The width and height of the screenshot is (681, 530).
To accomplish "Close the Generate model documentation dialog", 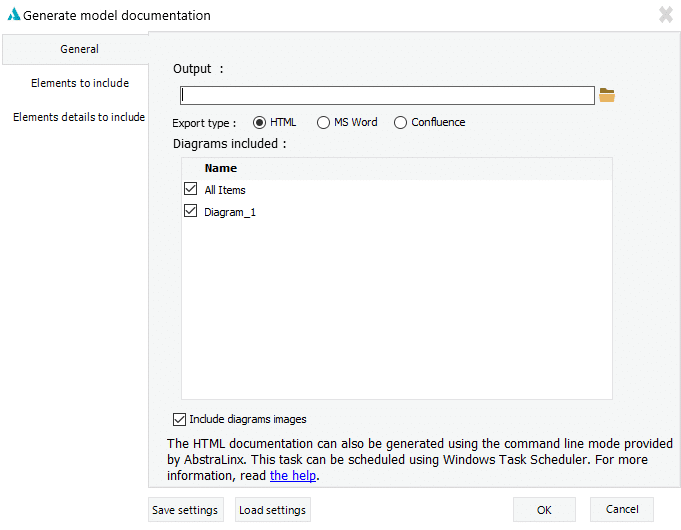I will click(x=665, y=15).
